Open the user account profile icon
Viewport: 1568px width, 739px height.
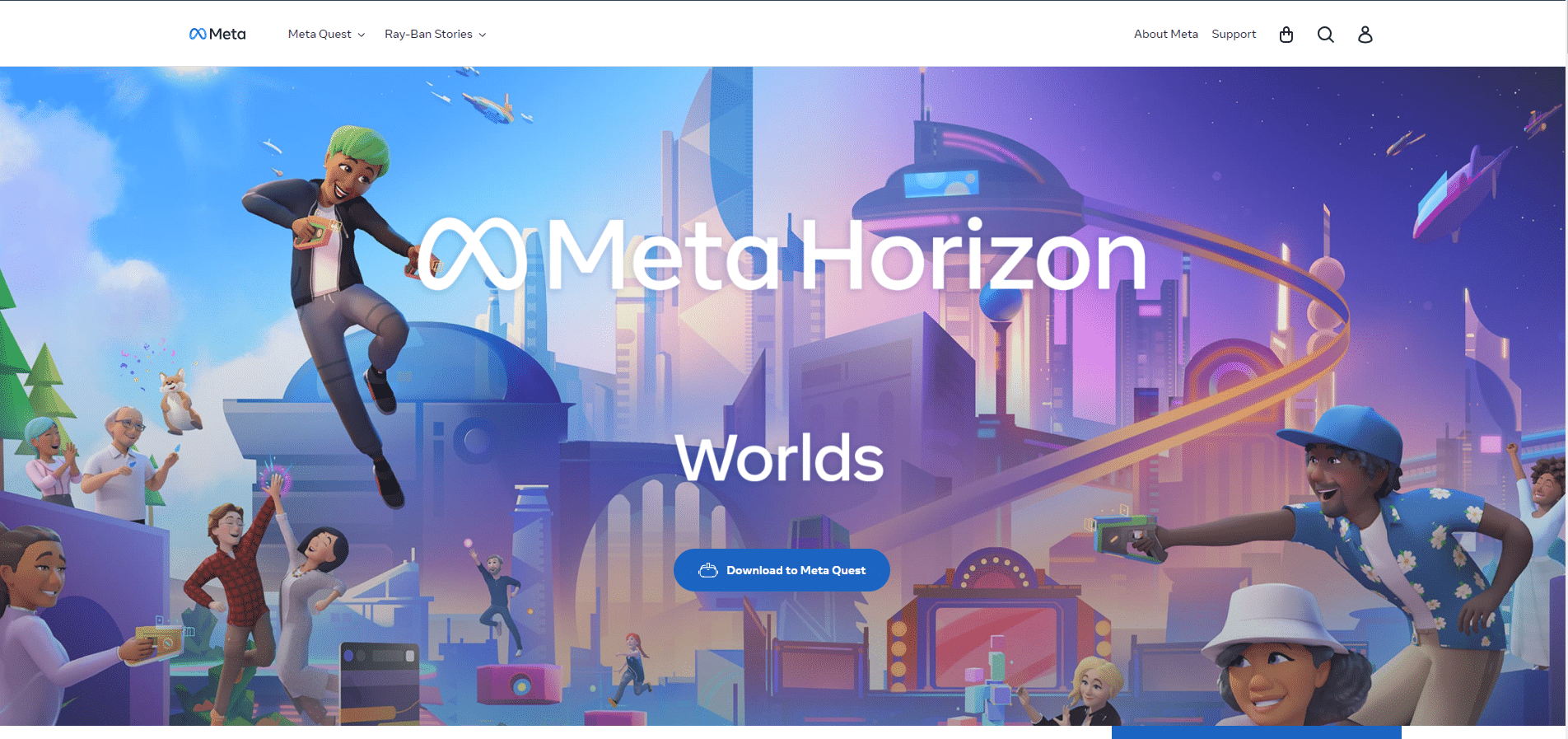pos(1365,35)
